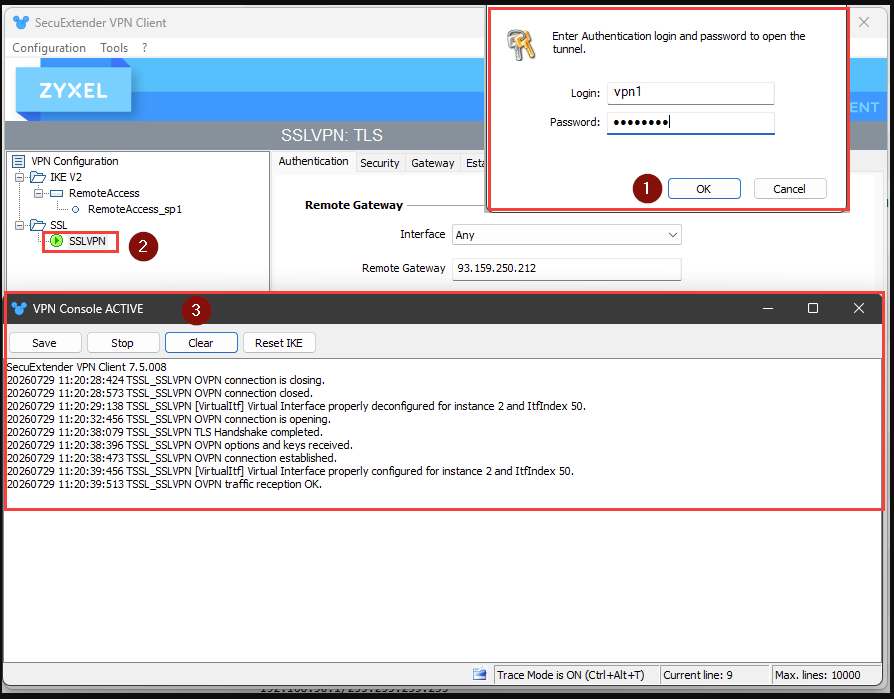Click the console status bar window icon
894x699 pixels.
[479, 674]
